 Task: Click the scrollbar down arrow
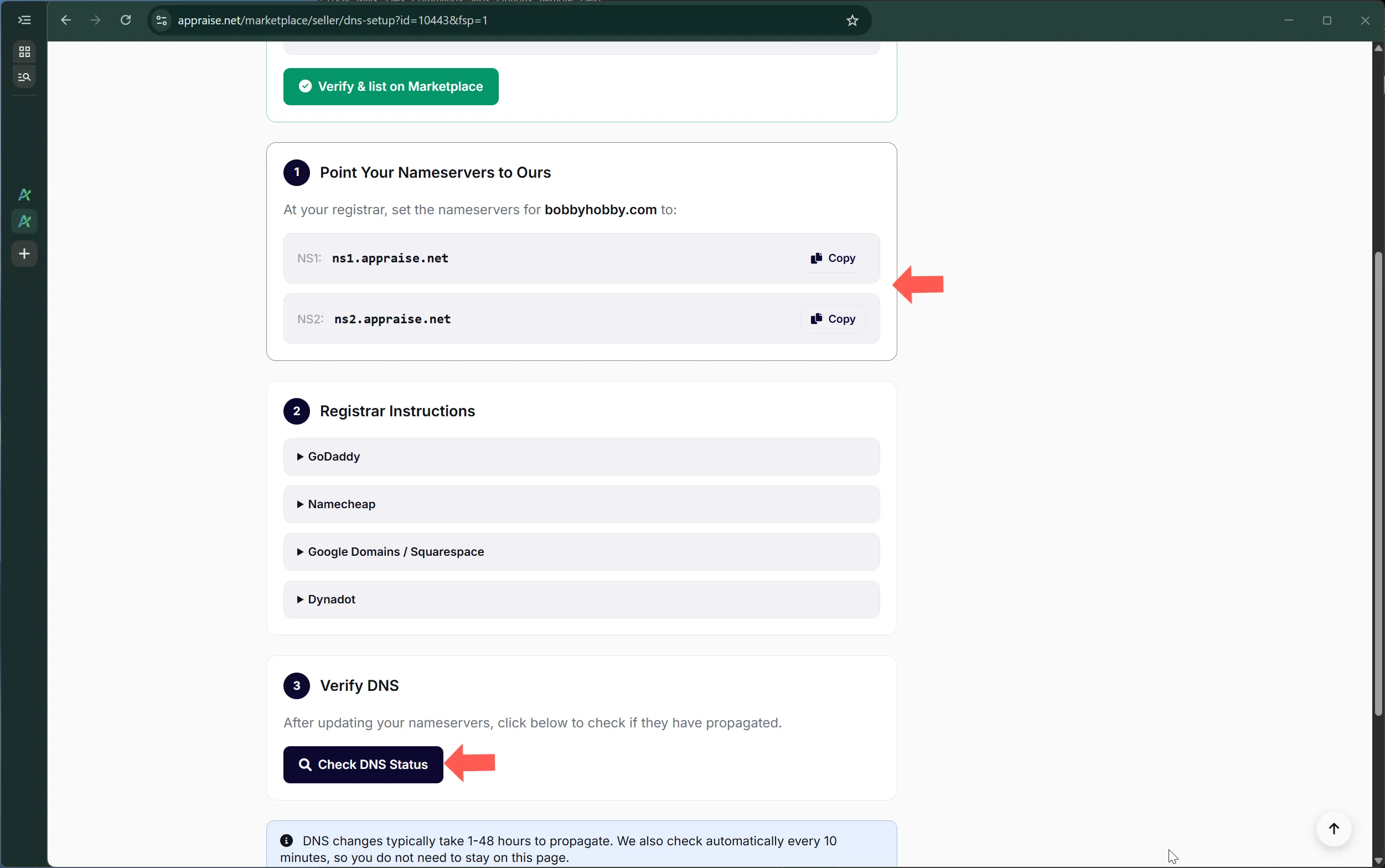(x=1379, y=861)
